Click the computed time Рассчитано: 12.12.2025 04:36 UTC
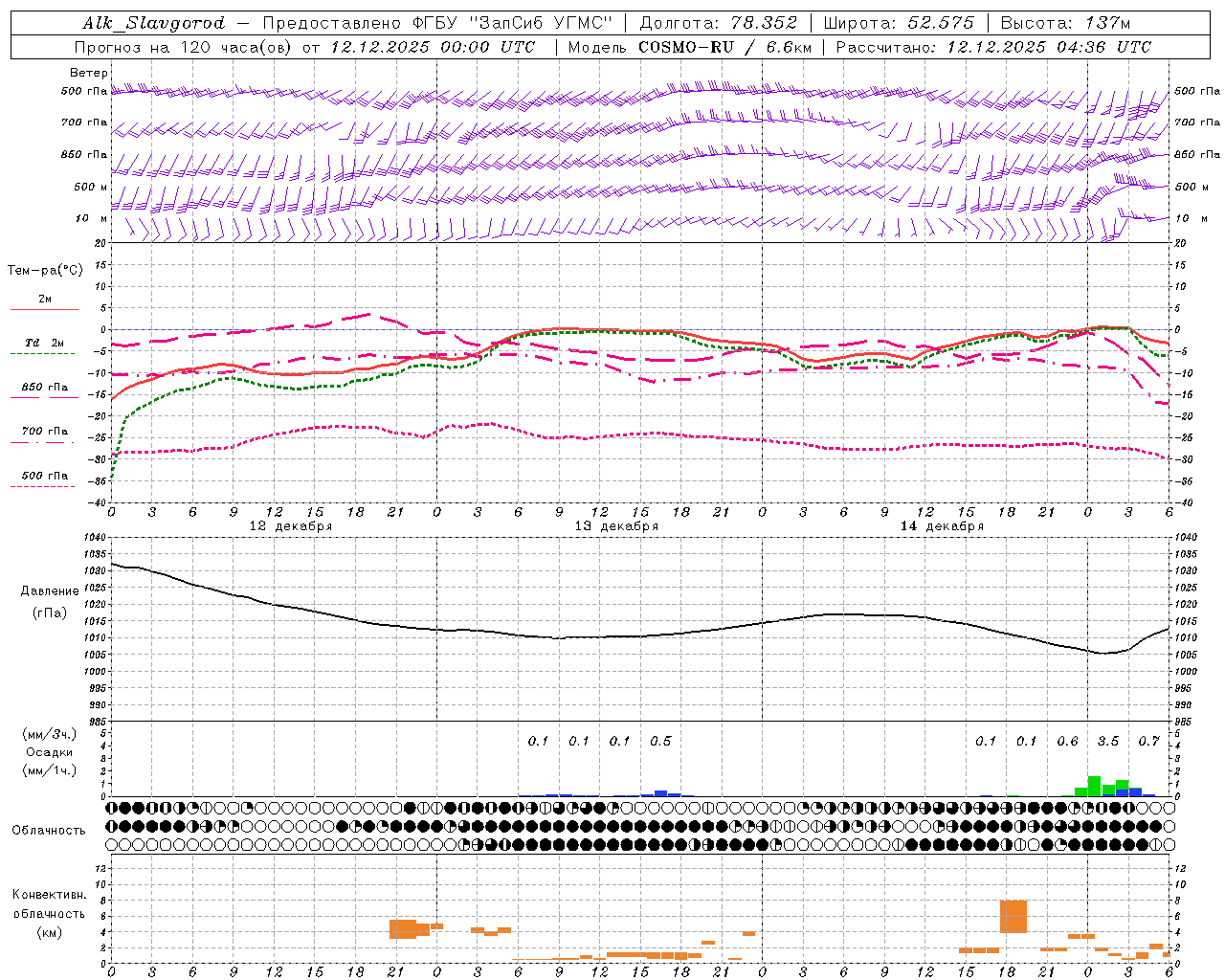Screen dimensions: 1225x980 (x=993, y=47)
